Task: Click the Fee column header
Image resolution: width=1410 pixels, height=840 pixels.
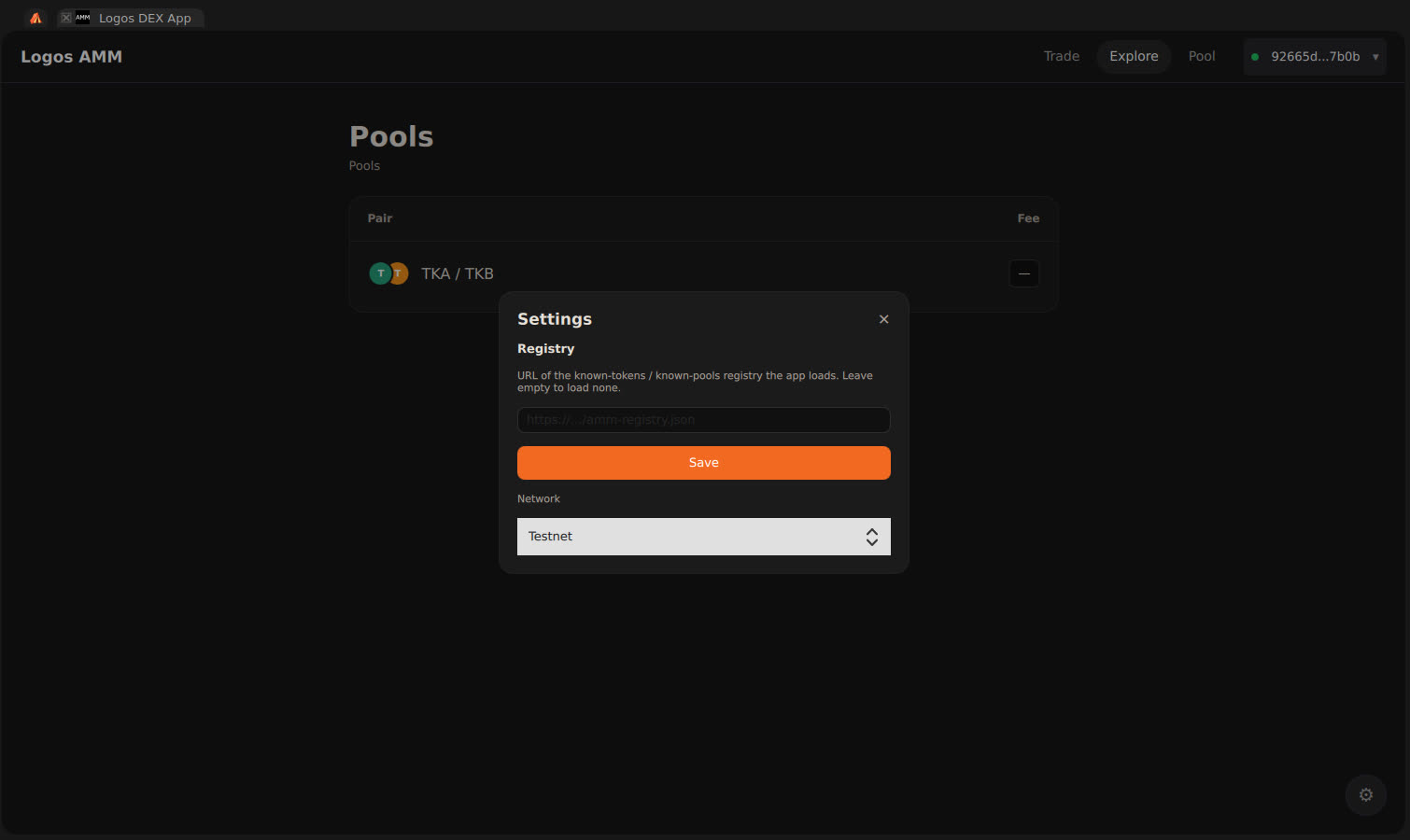Action: point(1028,218)
